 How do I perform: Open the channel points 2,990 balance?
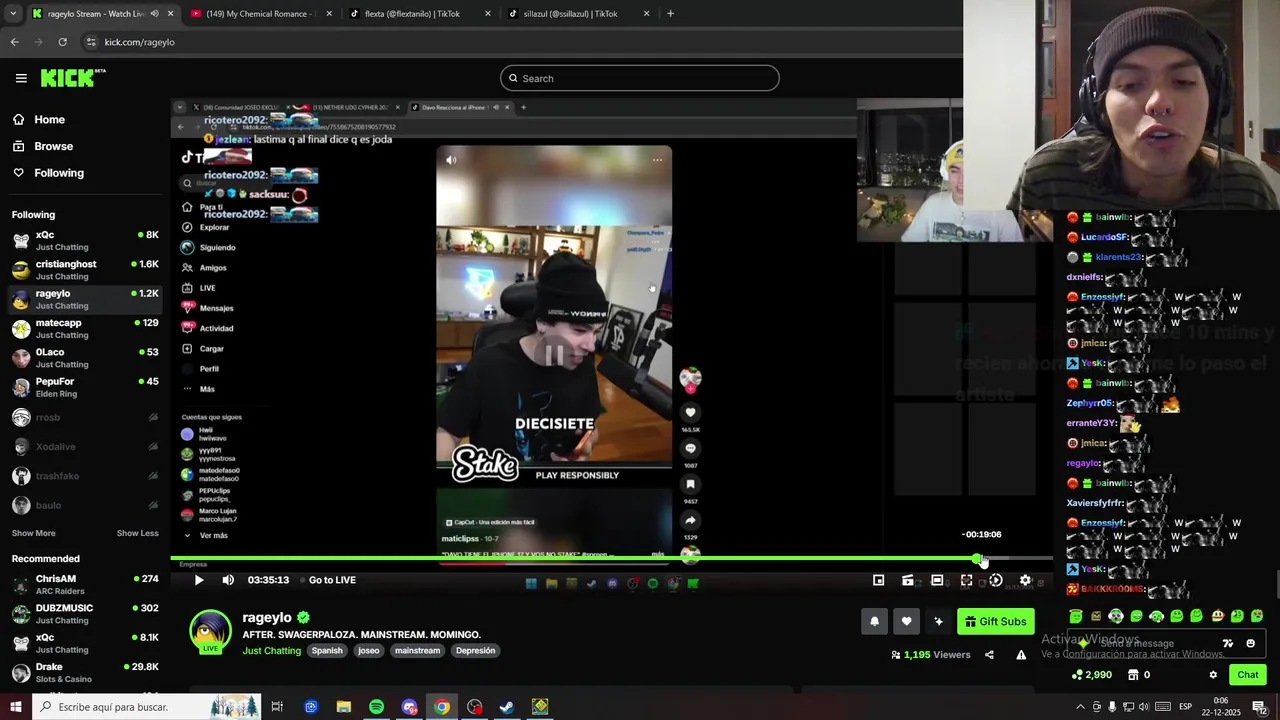tap(1091, 675)
